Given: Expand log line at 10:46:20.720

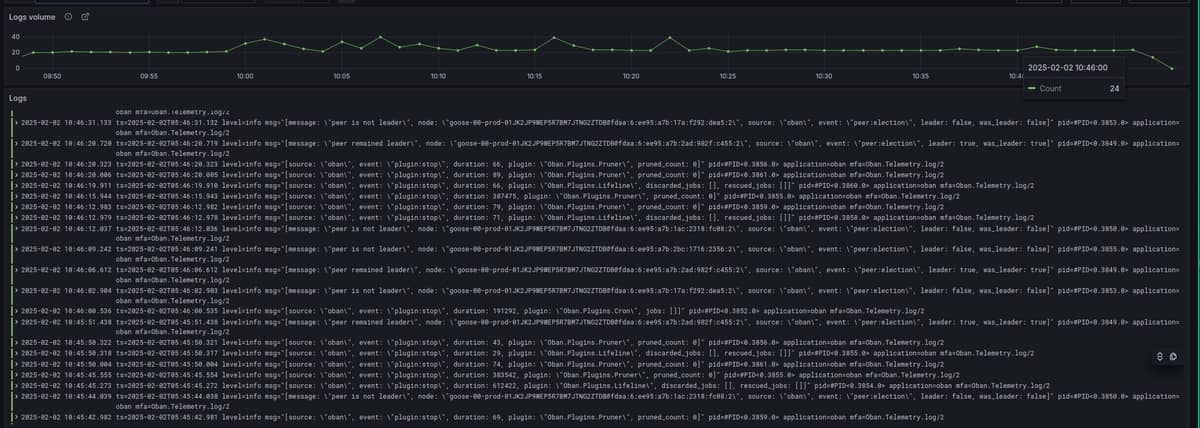Looking at the screenshot, I should pyautogui.click(x=15, y=144).
